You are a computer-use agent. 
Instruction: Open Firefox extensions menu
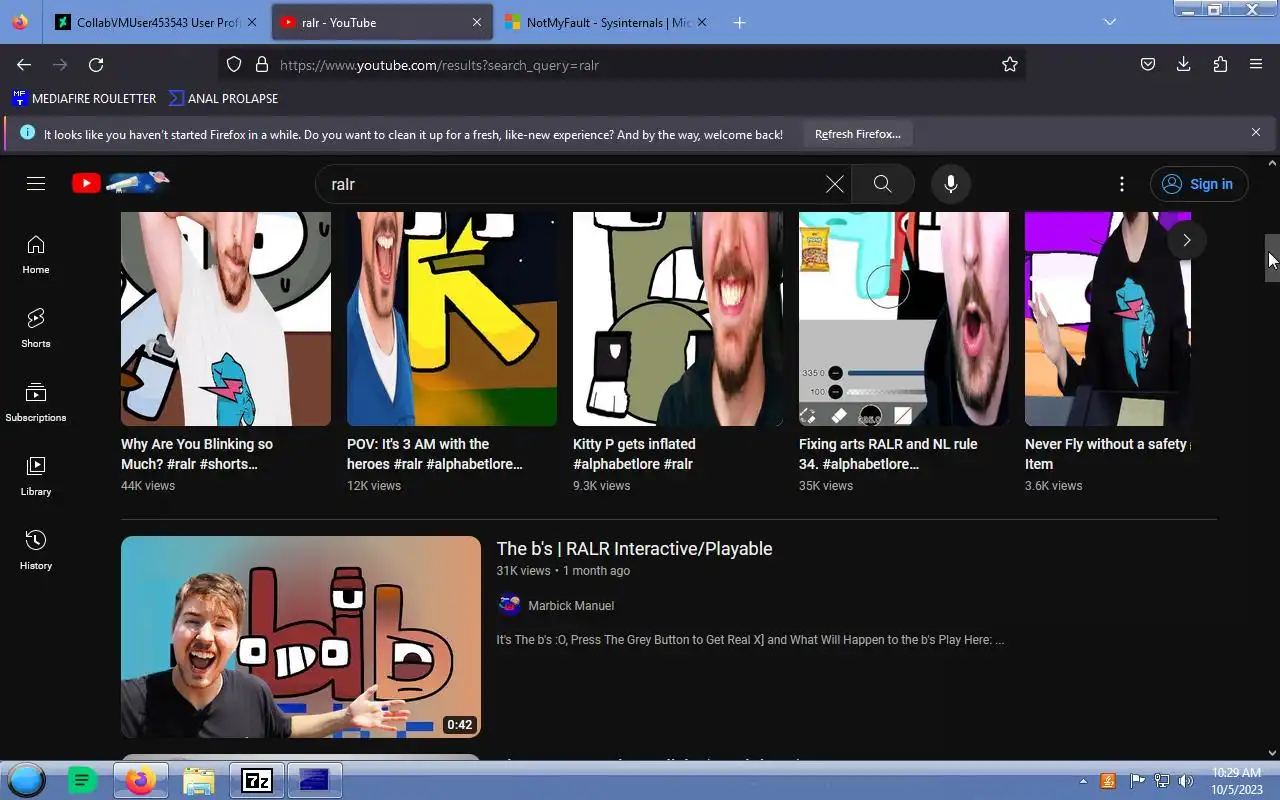[x=1220, y=64]
